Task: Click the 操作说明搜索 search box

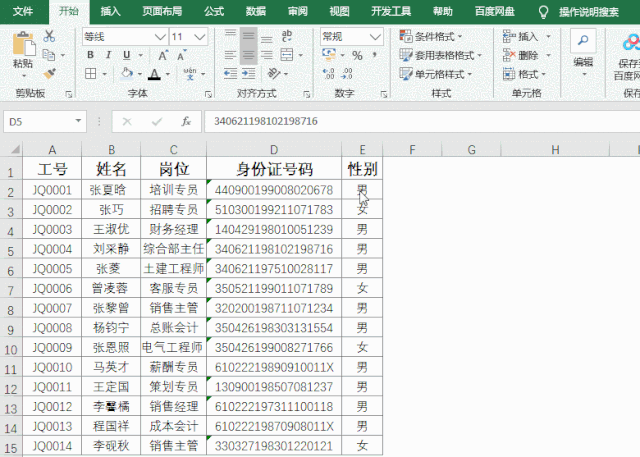Action: pyautogui.click(x=589, y=12)
